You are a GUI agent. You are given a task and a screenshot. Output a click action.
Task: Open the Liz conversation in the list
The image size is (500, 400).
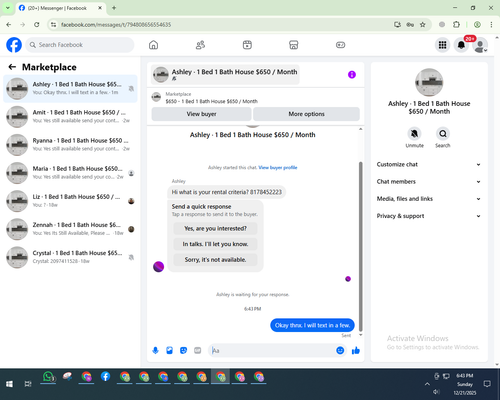[x=70, y=201]
